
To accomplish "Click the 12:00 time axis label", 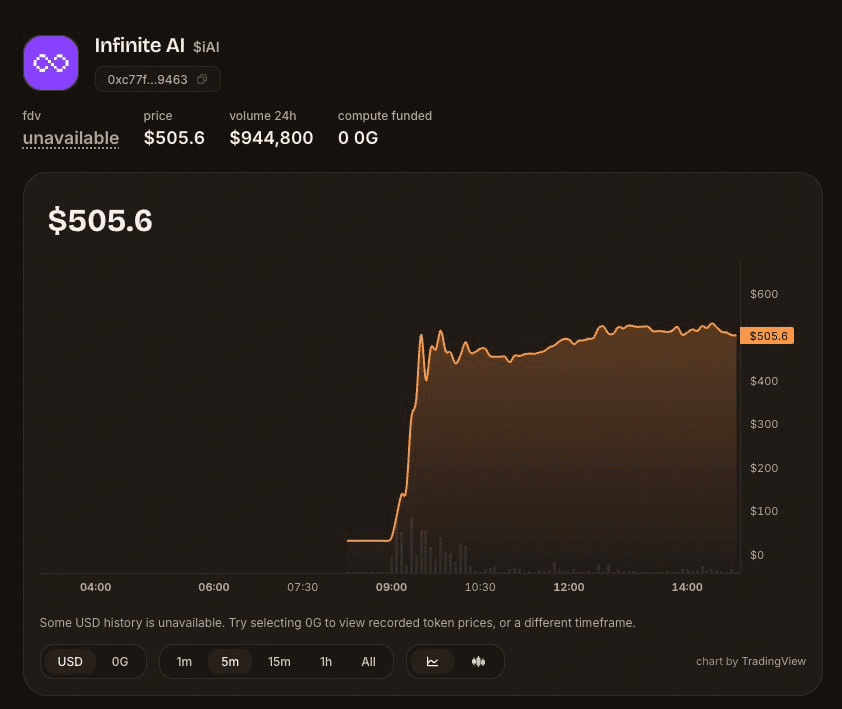I will (x=569, y=587).
